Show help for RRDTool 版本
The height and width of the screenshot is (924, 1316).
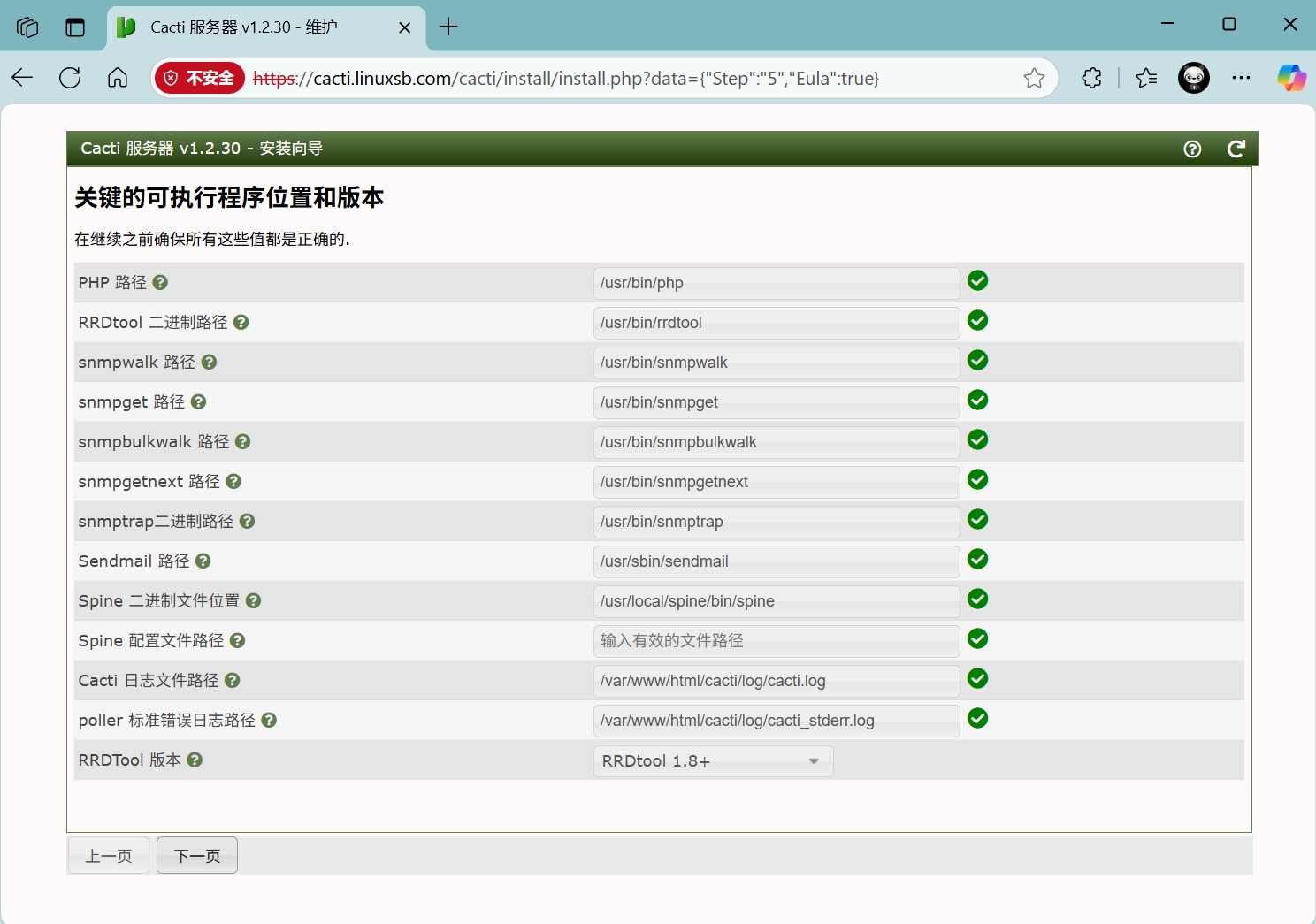click(195, 760)
